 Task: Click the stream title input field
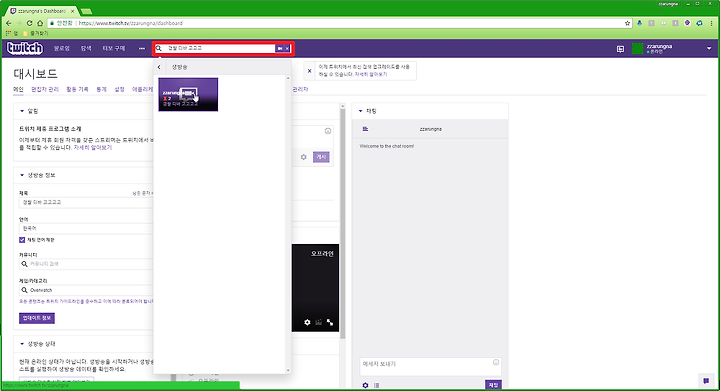pos(86,202)
